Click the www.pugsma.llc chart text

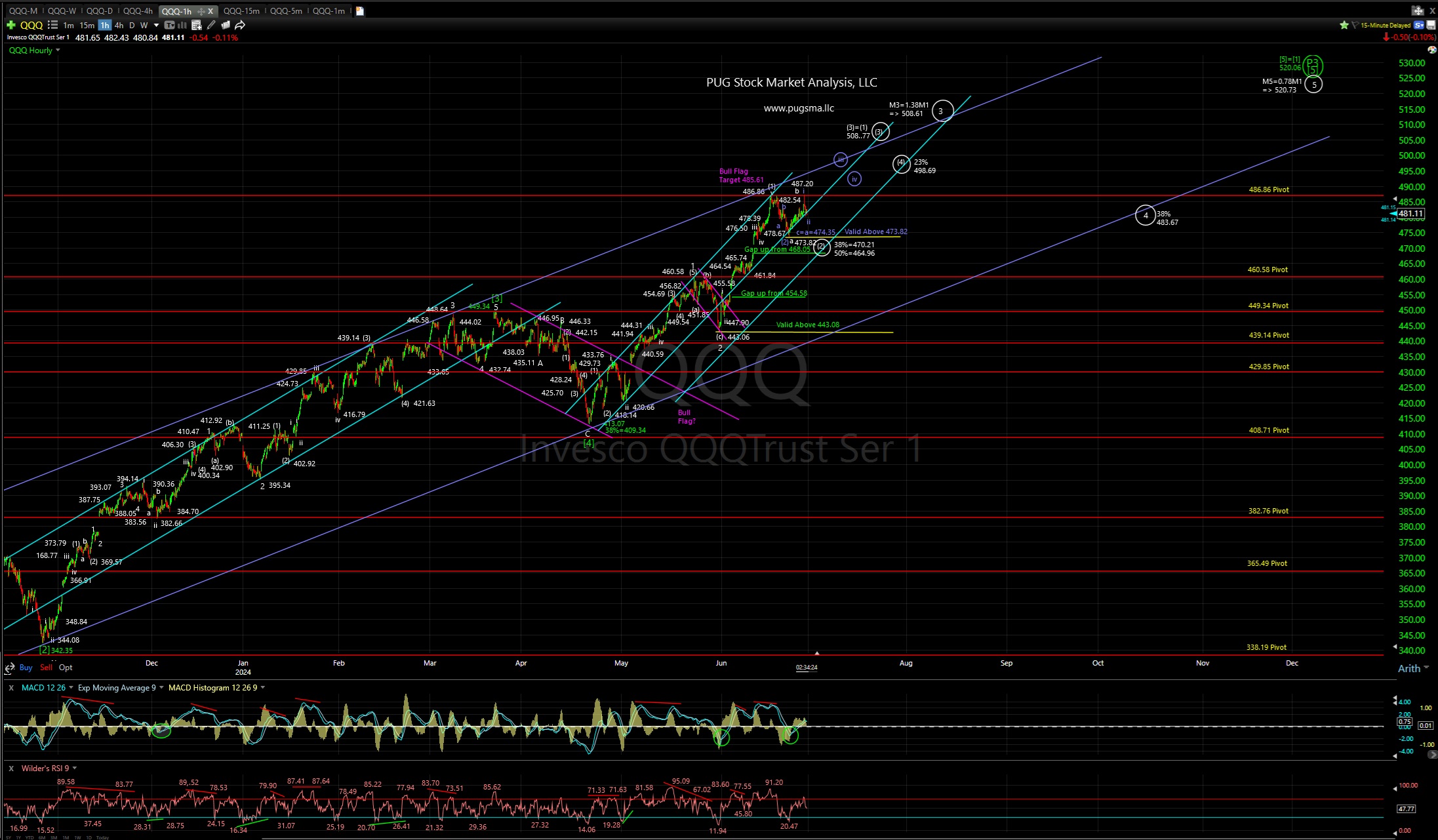click(x=799, y=108)
